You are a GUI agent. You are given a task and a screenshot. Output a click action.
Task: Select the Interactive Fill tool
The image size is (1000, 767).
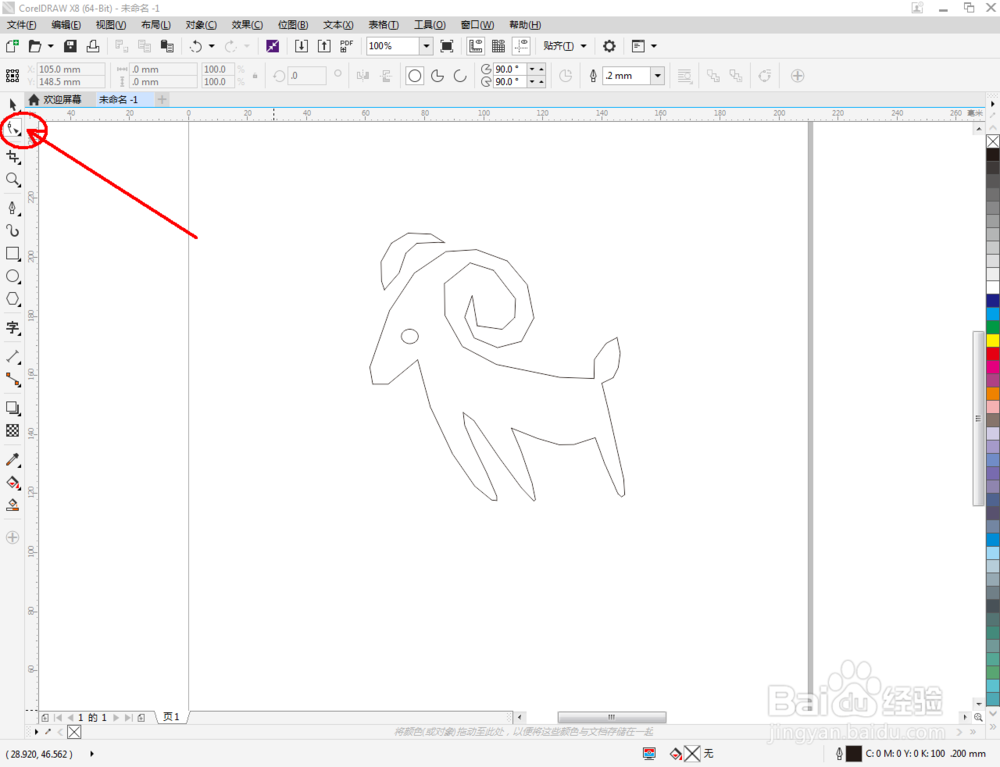point(13,483)
